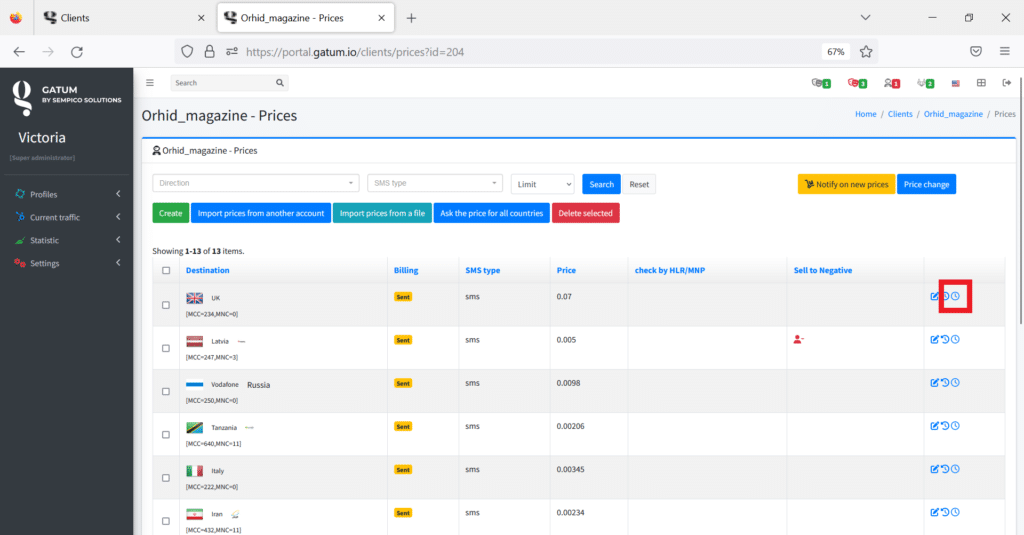Image resolution: width=1024 pixels, height=535 pixels.
Task: Click the clock icon in Latvia row
Action: pyautogui.click(x=955, y=340)
